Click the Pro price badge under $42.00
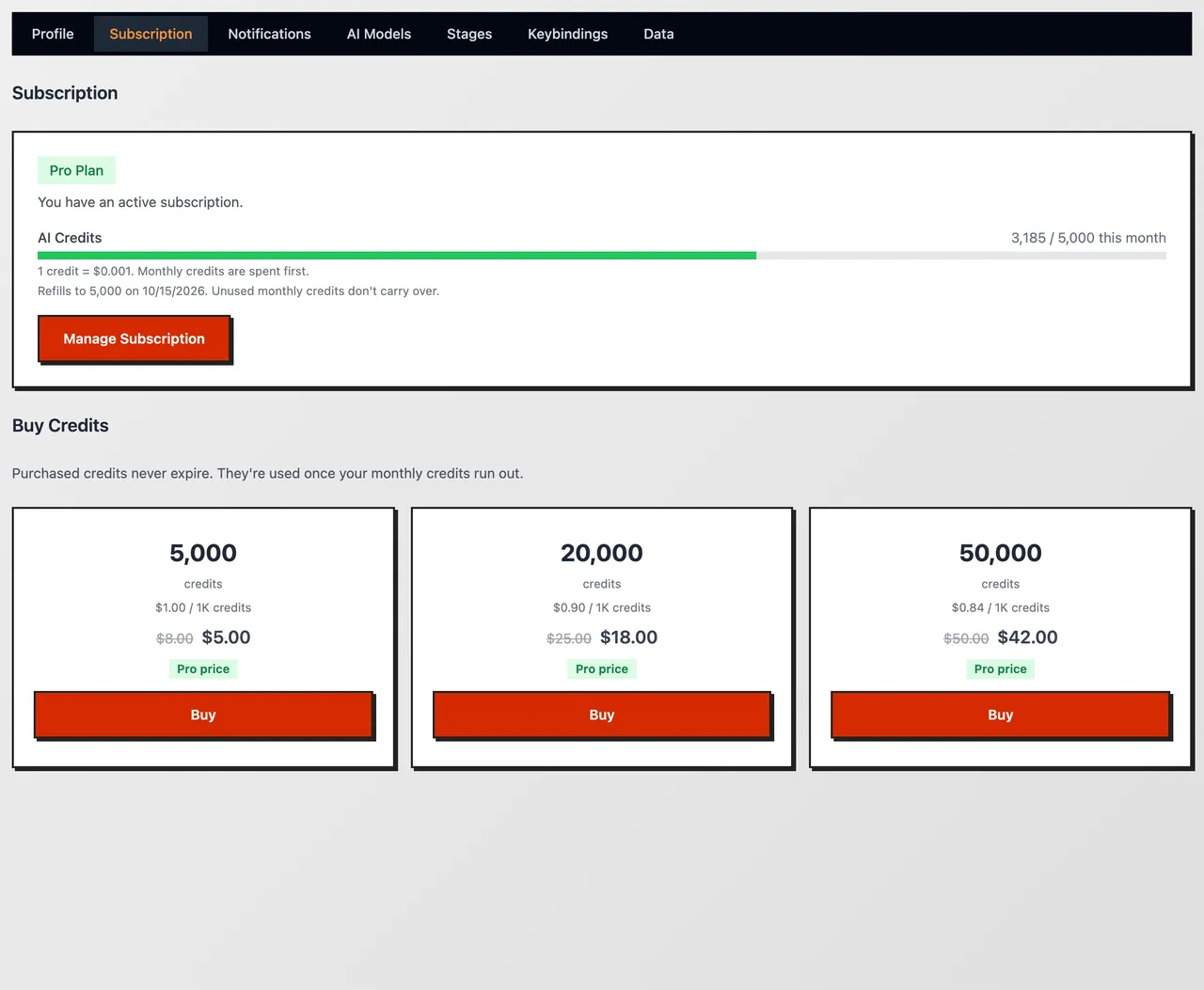This screenshot has height=990, width=1204. tap(1000, 668)
